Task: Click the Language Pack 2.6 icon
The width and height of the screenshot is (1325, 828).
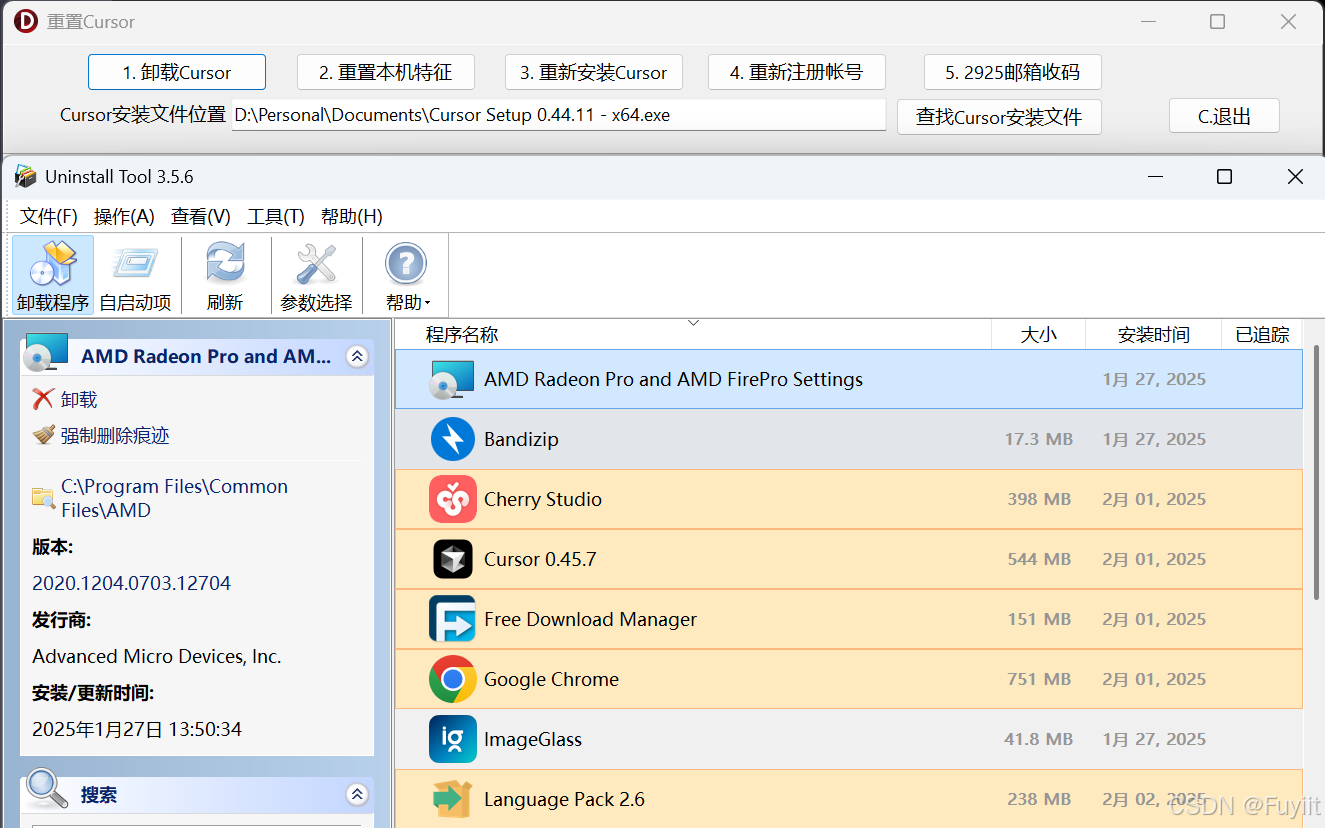Action: [x=452, y=799]
